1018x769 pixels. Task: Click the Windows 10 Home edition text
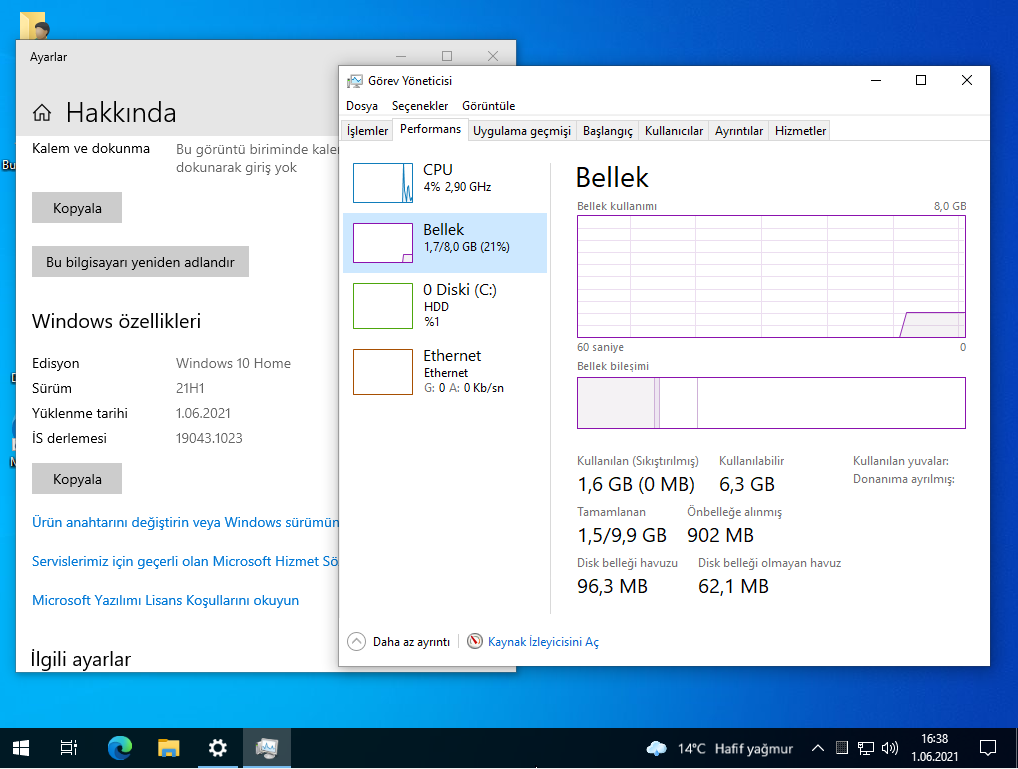[233, 363]
